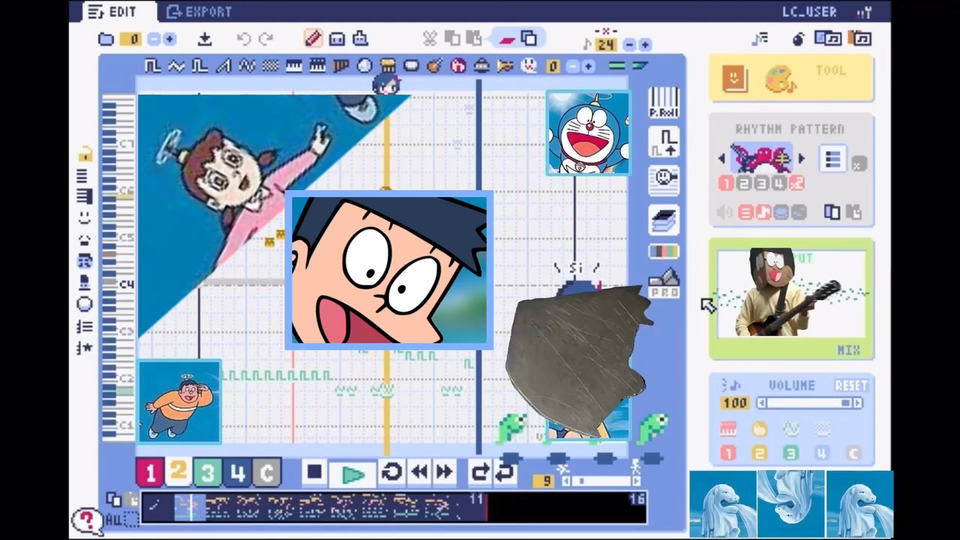
Task: Adjust the VOLUME slider
Action: point(811,403)
